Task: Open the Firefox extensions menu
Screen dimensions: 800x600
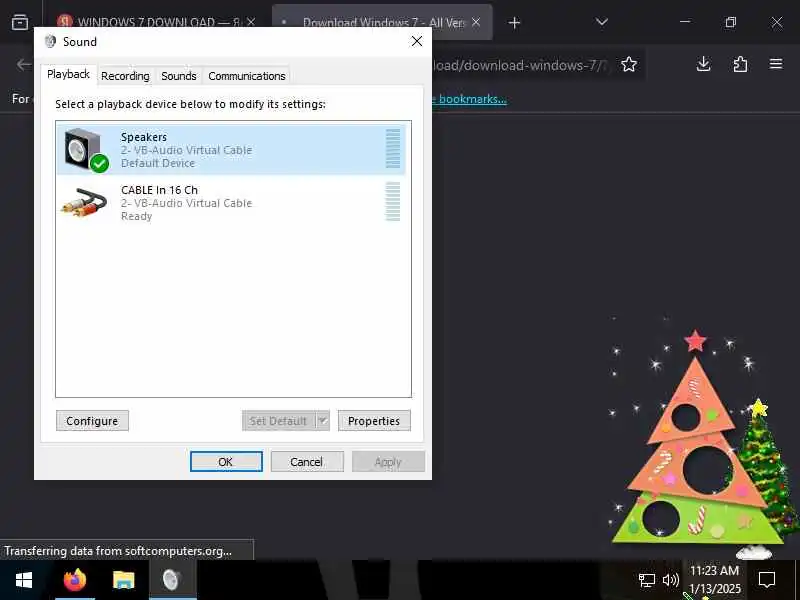Action: tap(740, 64)
